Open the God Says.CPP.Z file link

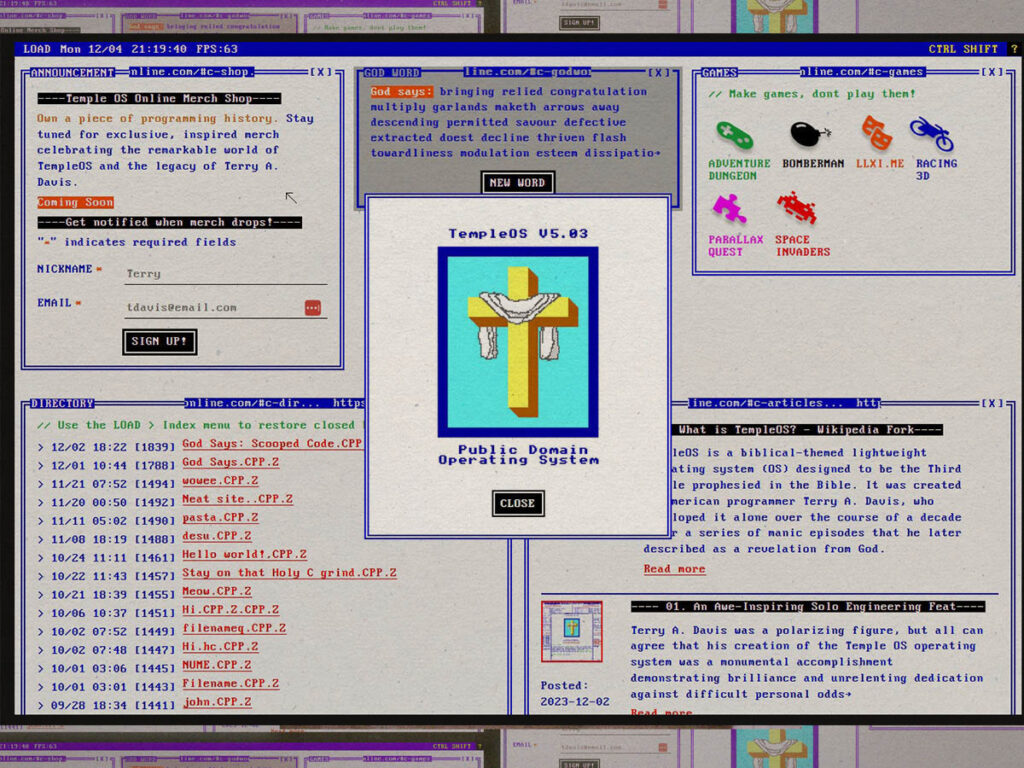point(231,462)
